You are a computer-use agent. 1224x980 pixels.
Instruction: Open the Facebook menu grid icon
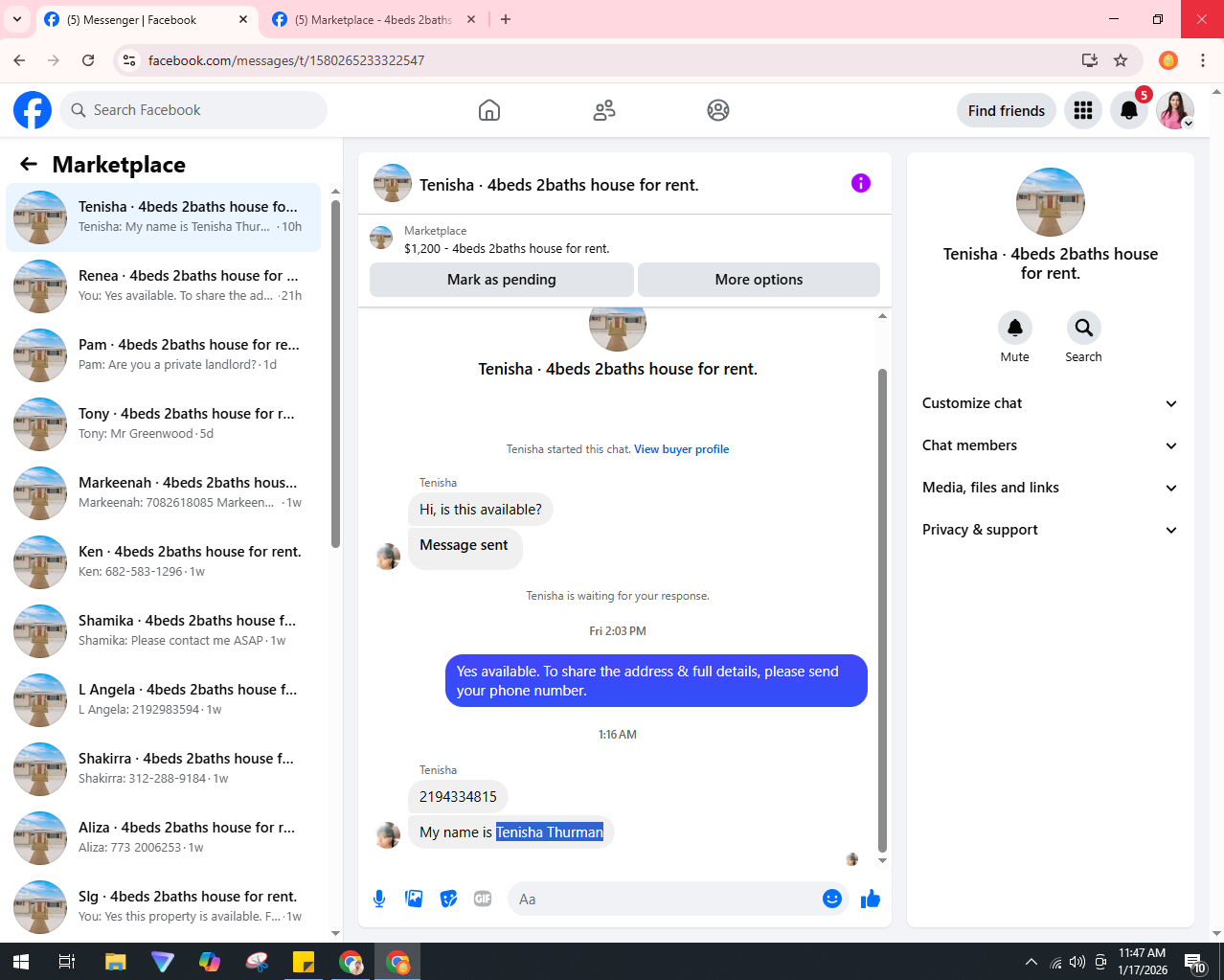tap(1083, 110)
